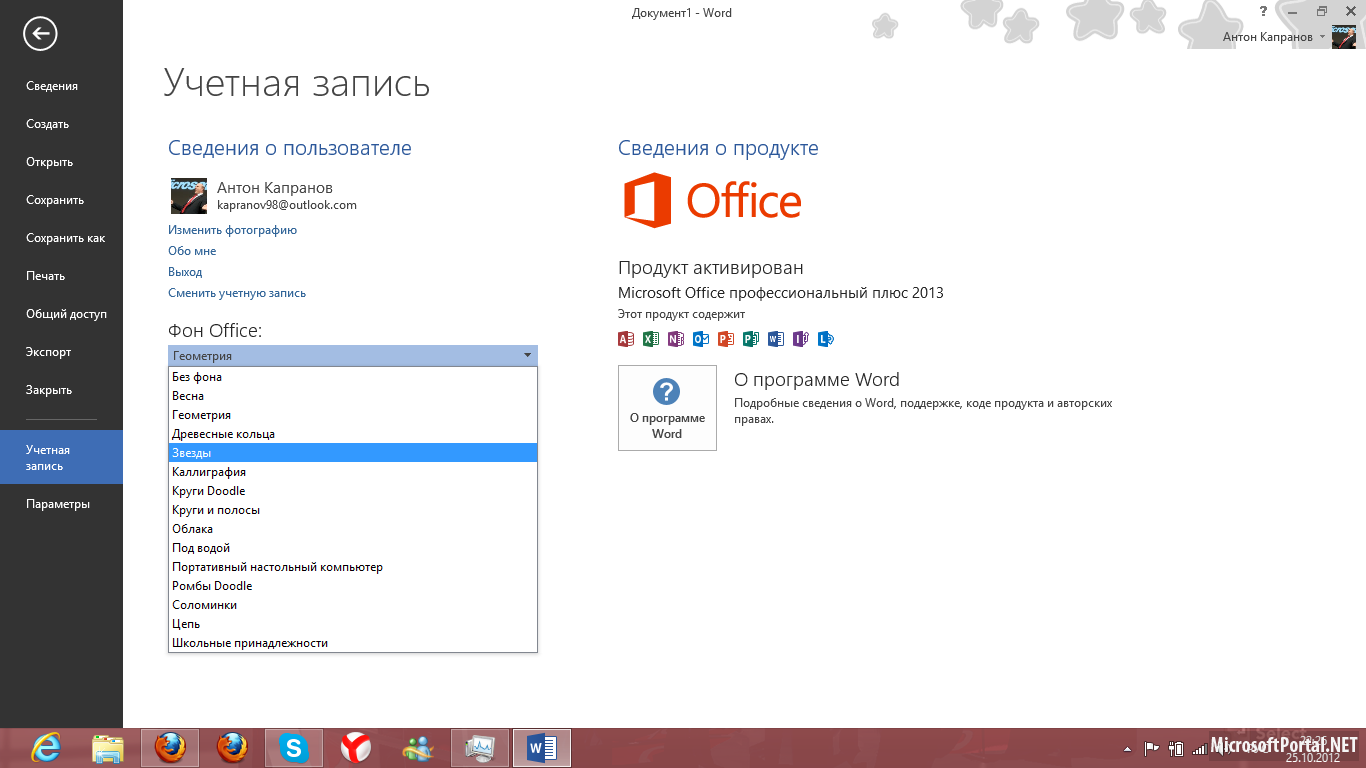This screenshot has width=1366, height=768.
Task: Click the account avatar in the title bar
Action: 1343,37
